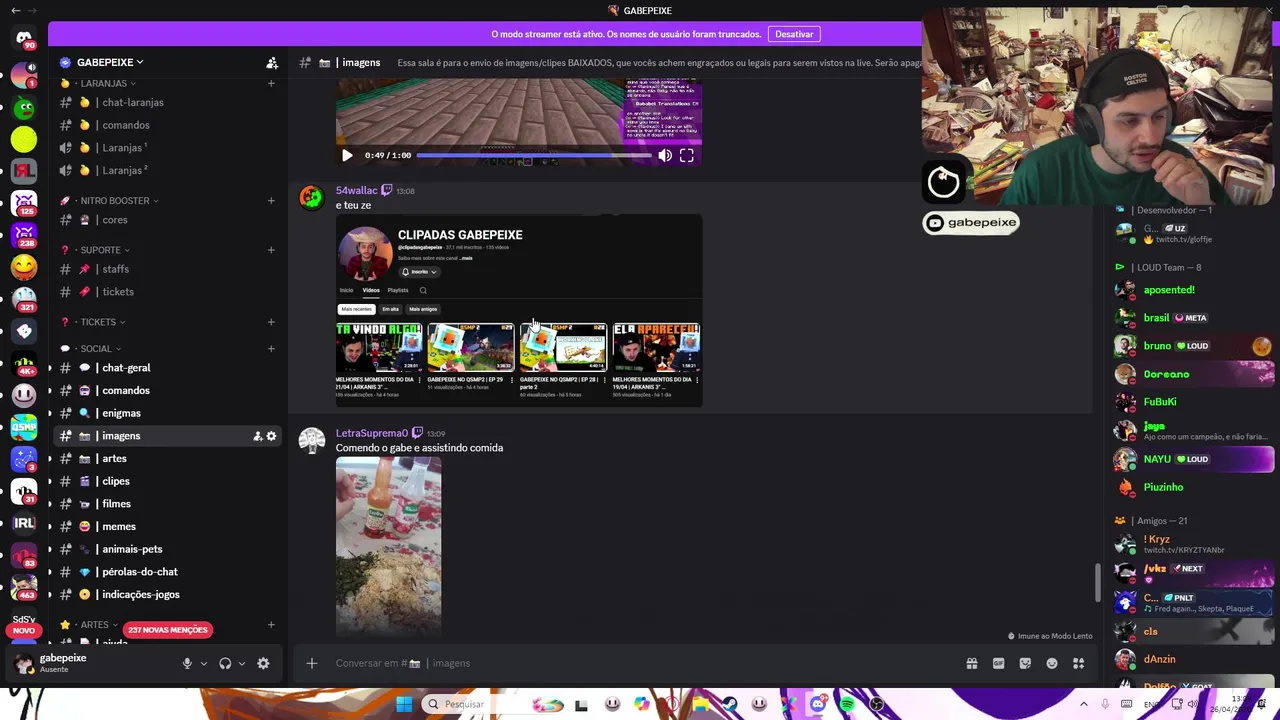
Task: Add channel to SOCIAL category
Action: click(271, 348)
